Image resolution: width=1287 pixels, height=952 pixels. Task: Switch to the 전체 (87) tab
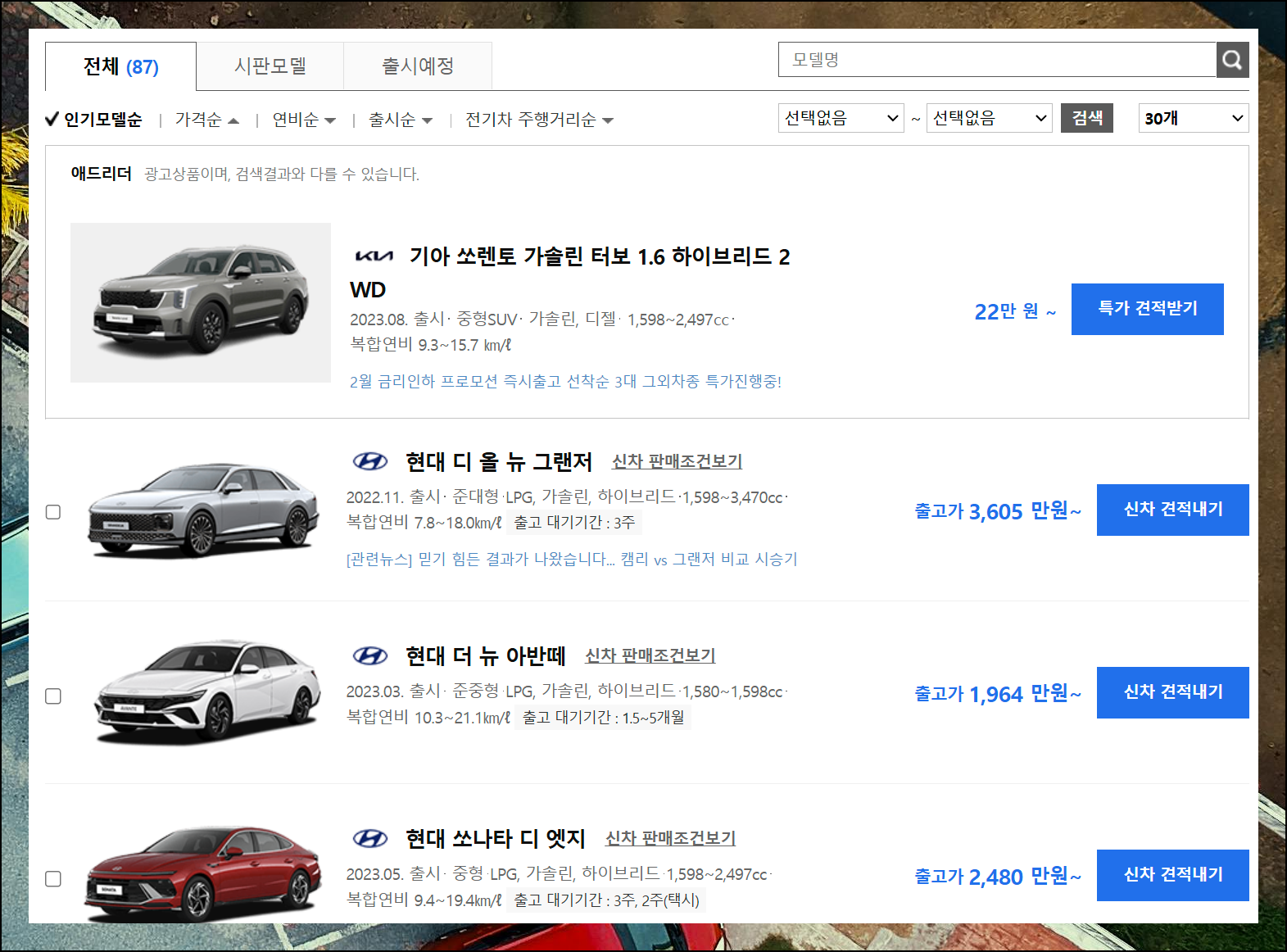(120, 66)
